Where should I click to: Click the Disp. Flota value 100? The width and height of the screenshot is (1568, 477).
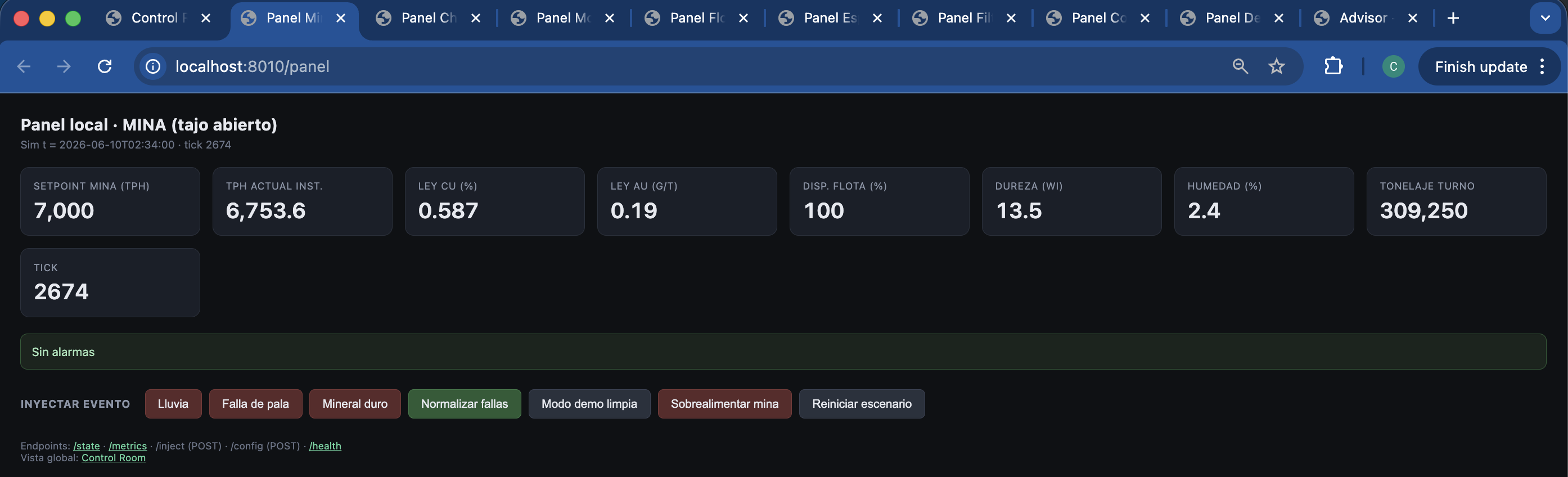pos(823,210)
